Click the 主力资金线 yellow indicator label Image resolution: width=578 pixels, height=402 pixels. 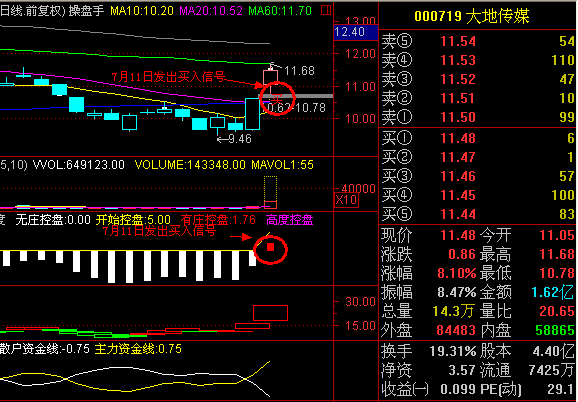[x=138, y=349]
